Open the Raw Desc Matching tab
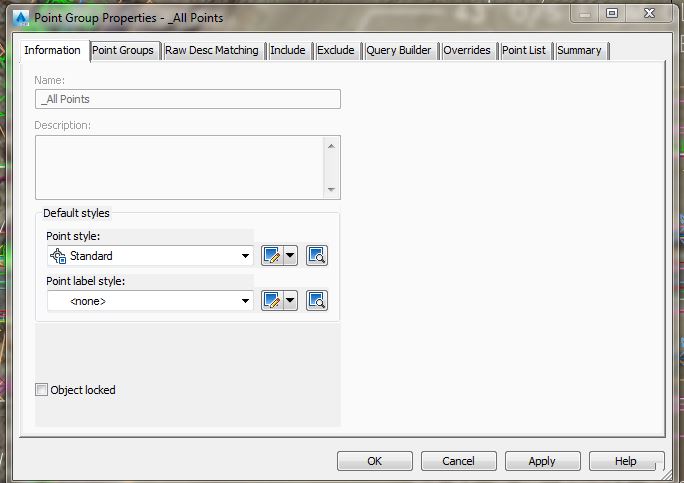 [x=212, y=51]
